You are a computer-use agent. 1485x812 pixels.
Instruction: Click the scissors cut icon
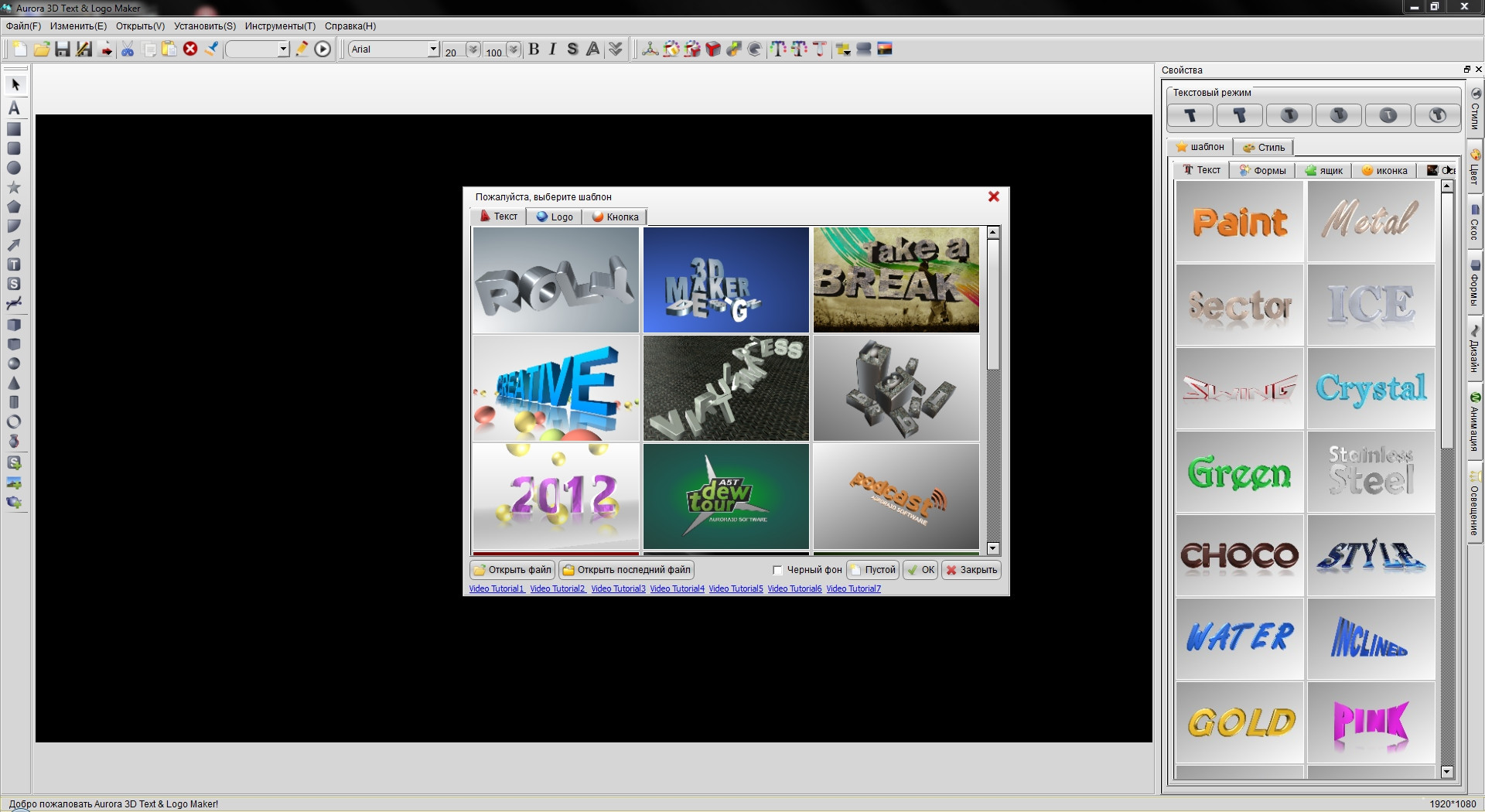tap(128, 49)
